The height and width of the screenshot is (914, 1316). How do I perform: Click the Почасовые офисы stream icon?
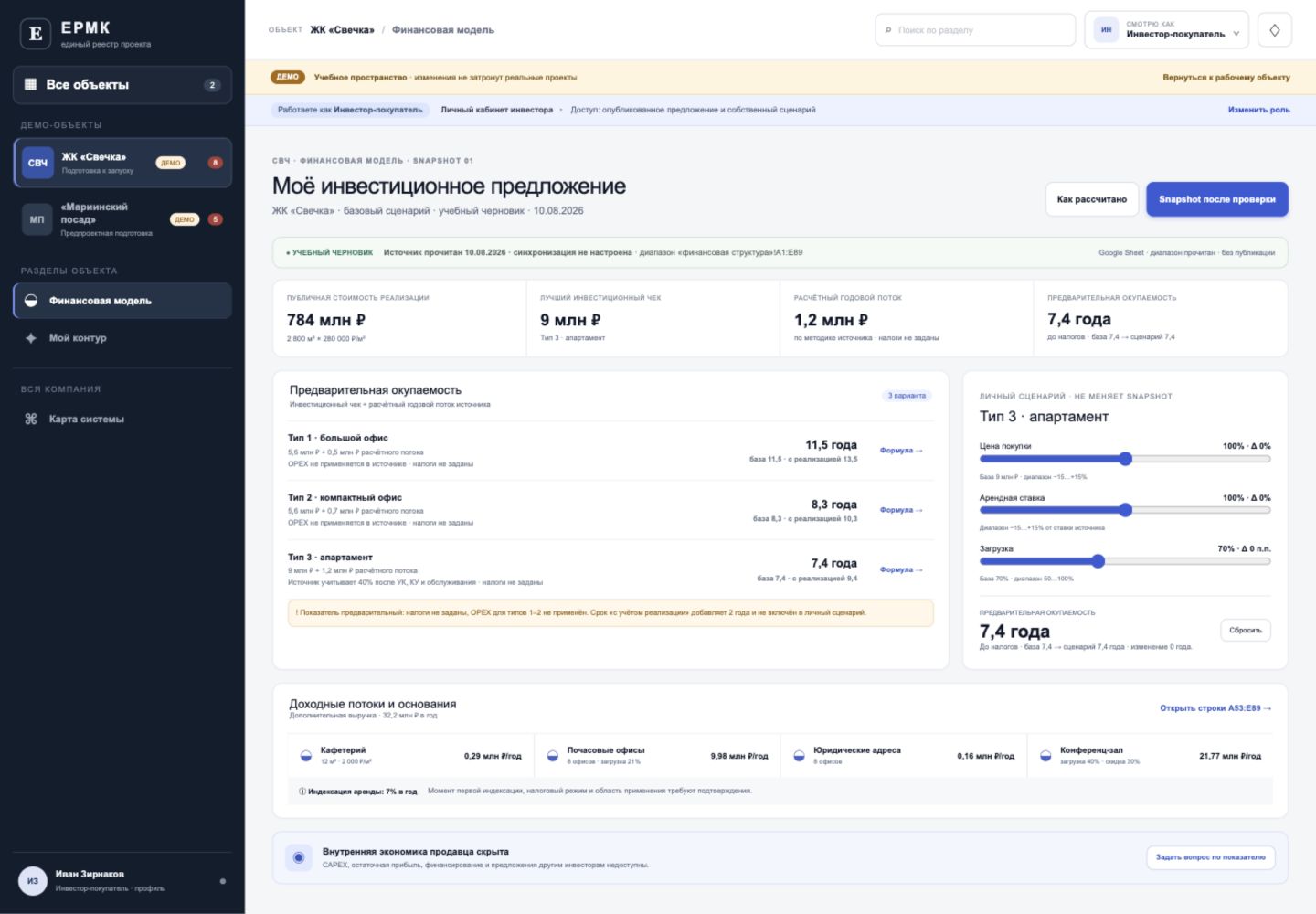pyautogui.click(x=553, y=756)
